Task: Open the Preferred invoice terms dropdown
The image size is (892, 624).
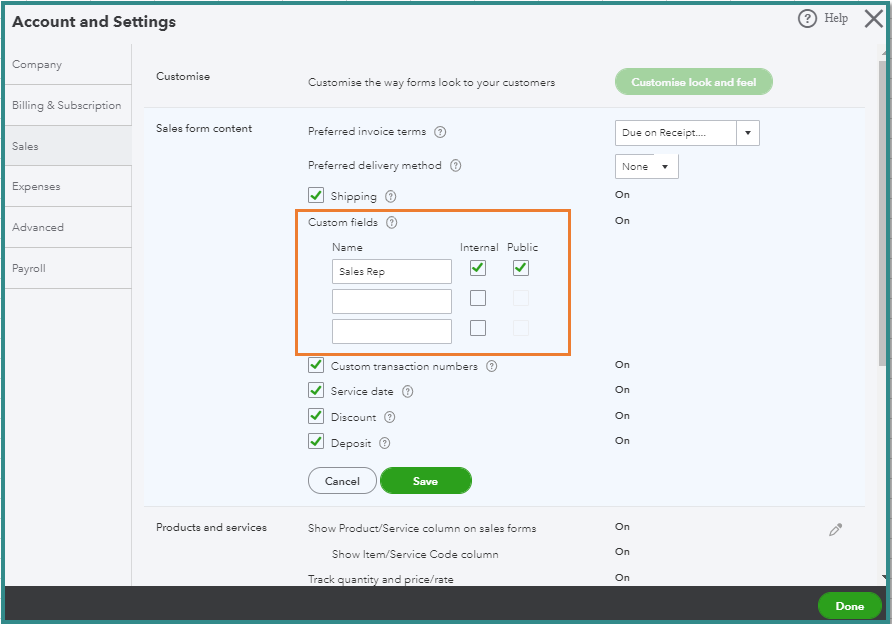Action: click(747, 133)
